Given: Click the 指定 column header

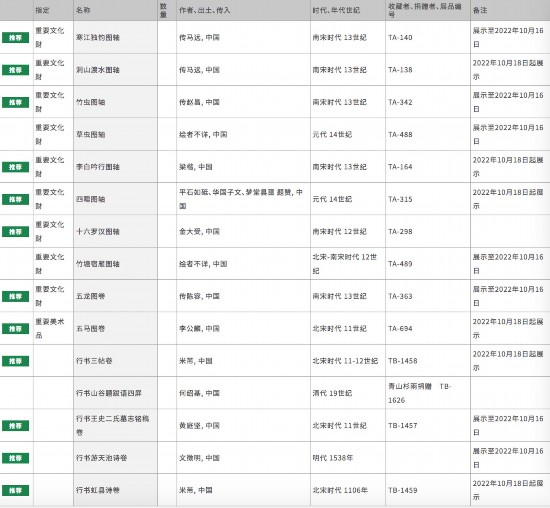Looking at the screenshot, I should [x=42, y=10].
